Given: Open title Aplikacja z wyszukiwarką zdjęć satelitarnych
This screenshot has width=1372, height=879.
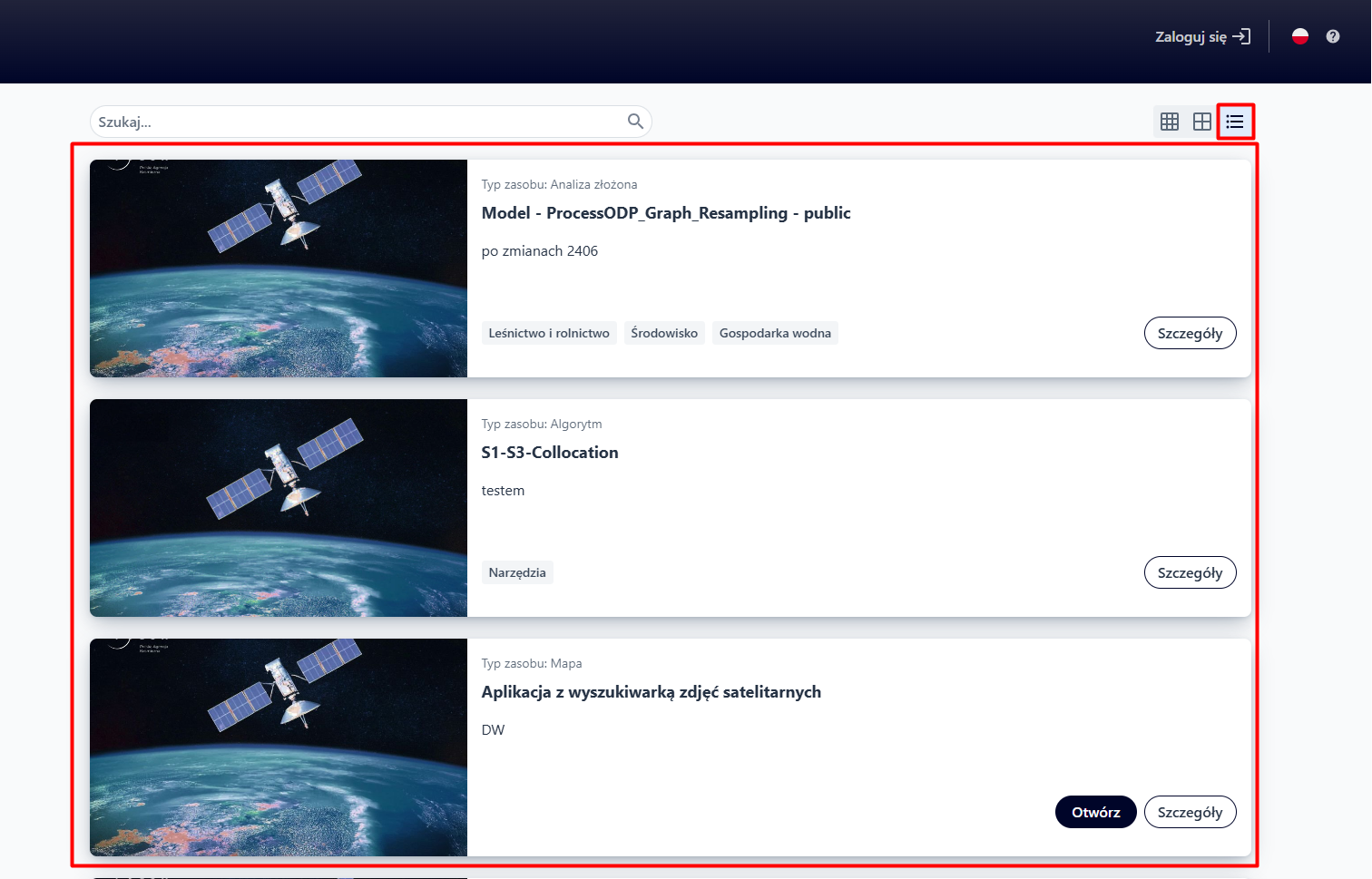Looking at the screenshot, I should click(x=652, y=692).
